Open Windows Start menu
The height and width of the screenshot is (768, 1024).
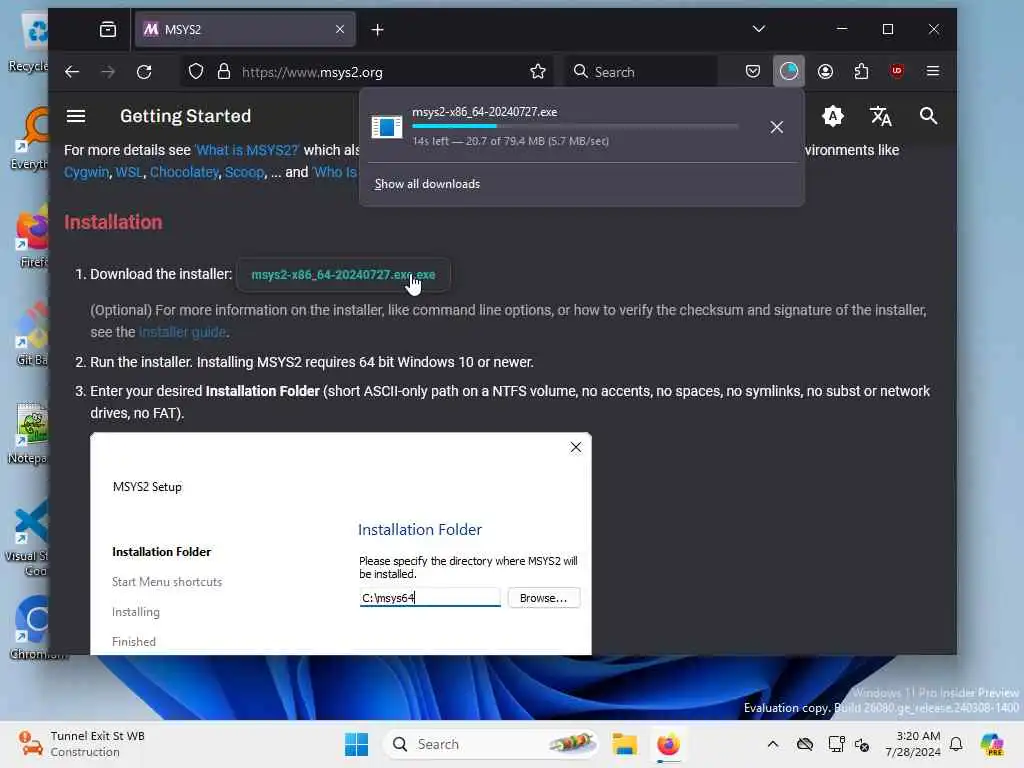357,744
